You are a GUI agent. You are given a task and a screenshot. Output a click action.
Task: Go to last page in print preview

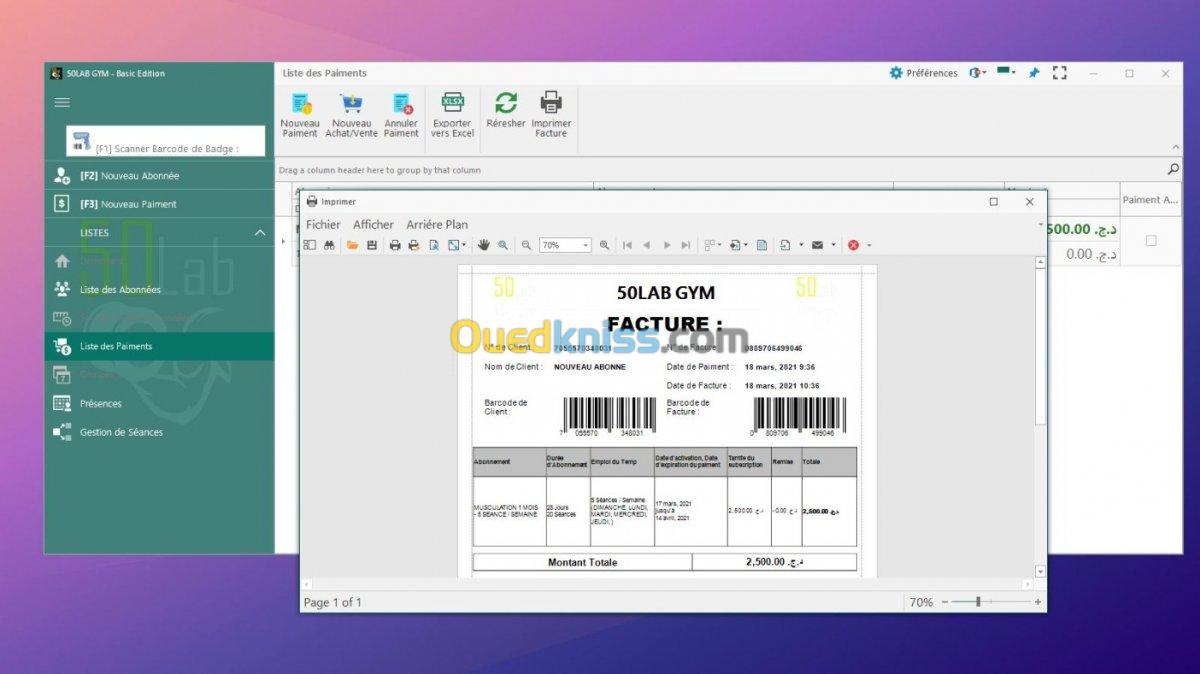coord(686,245)
